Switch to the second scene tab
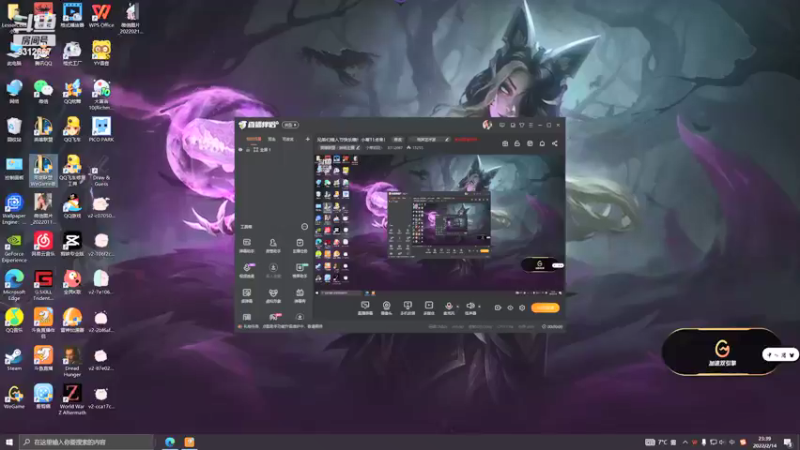This screenshot has width=800, height=450. [x=271, y=139]
